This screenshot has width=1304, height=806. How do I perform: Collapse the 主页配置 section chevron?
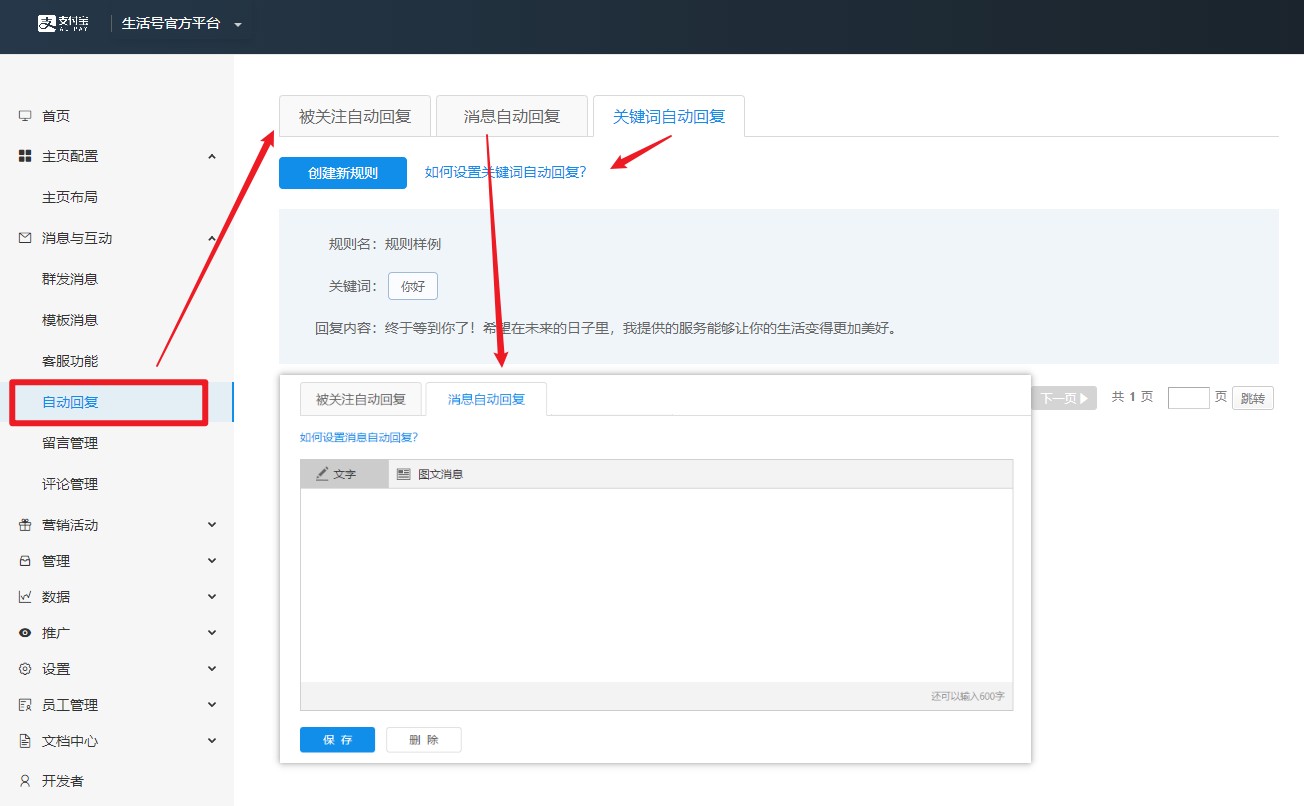pos(211,156)
